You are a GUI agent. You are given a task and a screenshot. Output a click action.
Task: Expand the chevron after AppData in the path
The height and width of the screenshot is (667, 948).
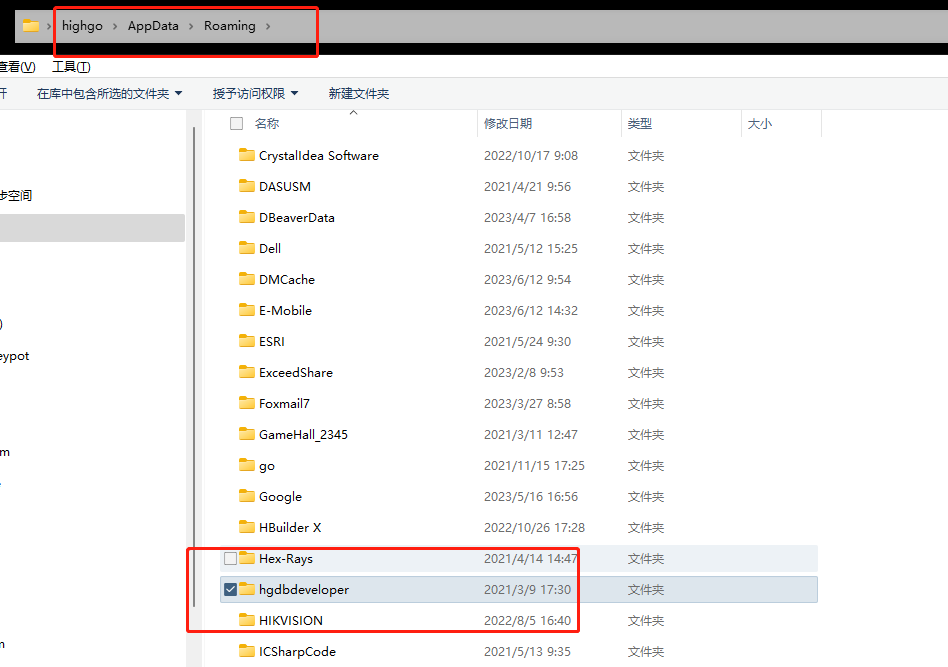pos(191,26)
